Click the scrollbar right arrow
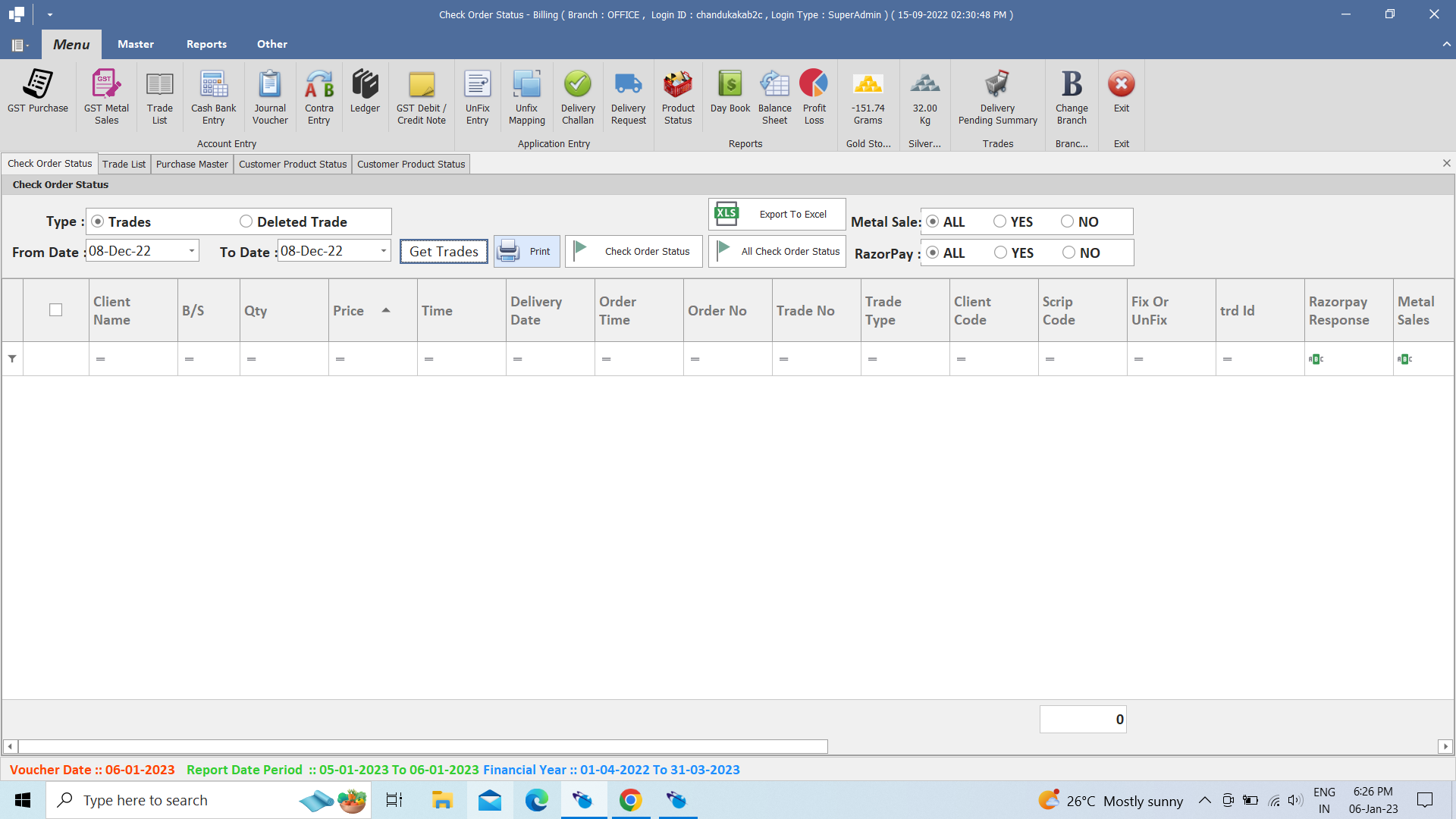The height and width of the screenshot is (819, 1456). click(1445, 746)
